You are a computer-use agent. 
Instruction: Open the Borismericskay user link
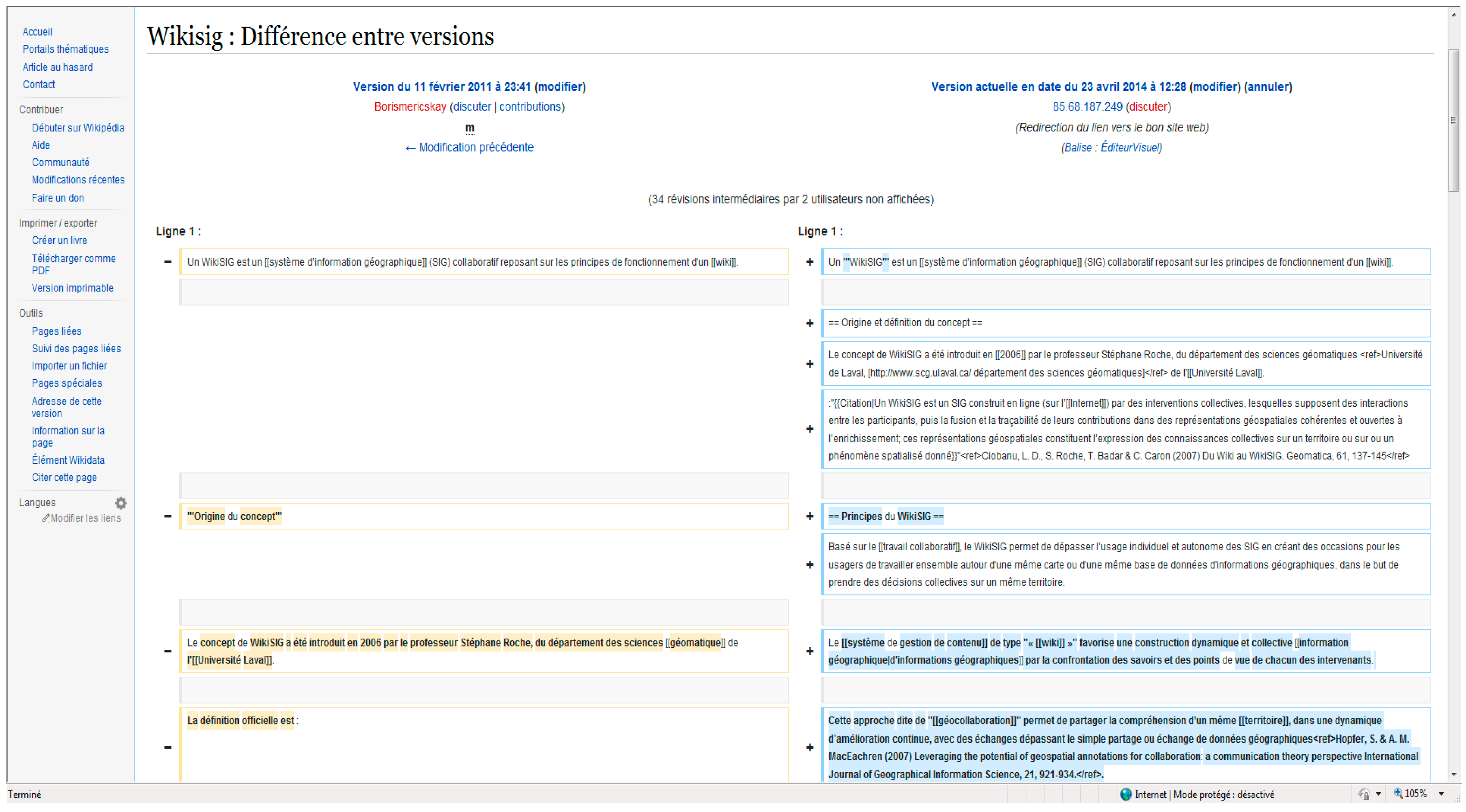tap(410, 107)
